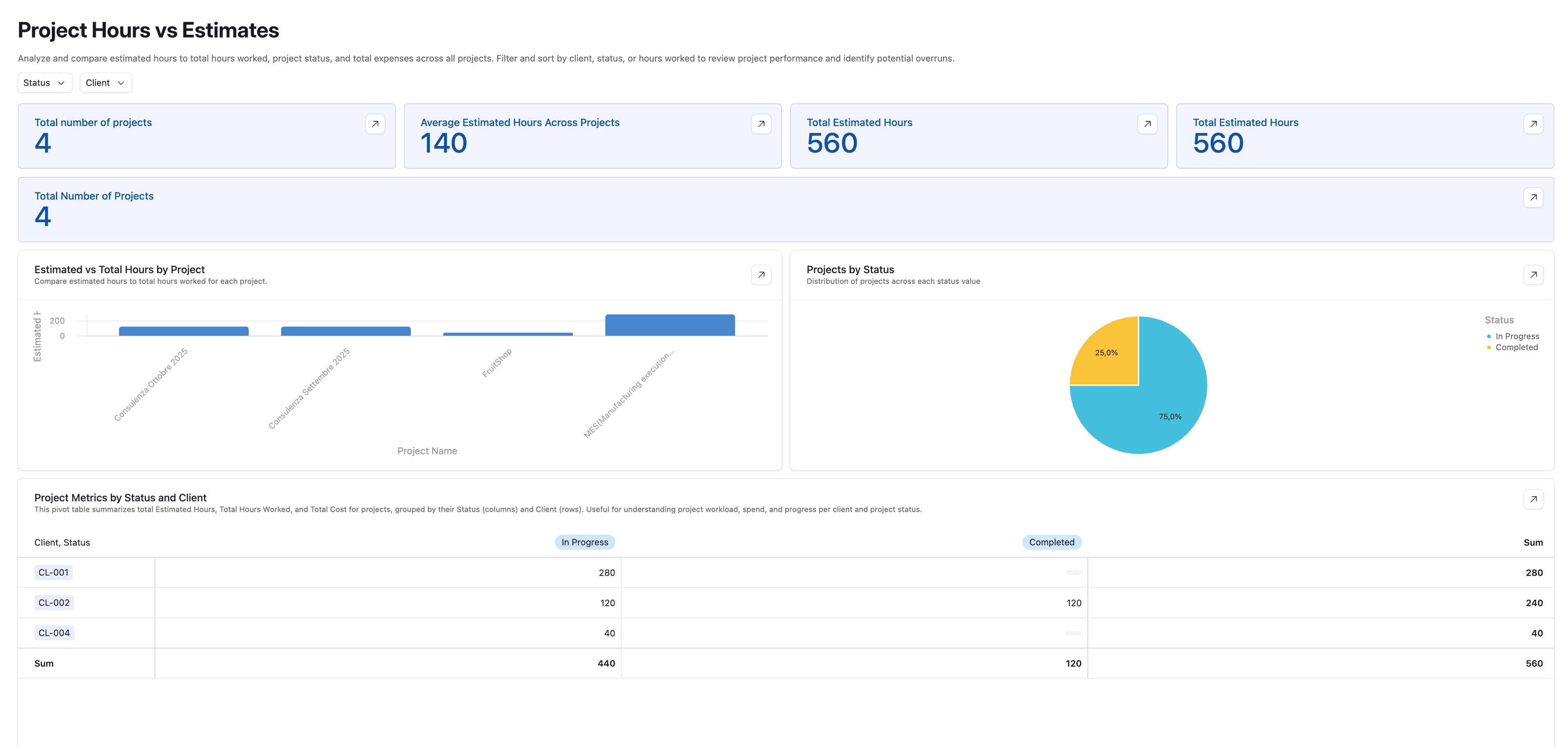Viewport: 1568px width, 747px height.
Task: Expand the Average Estimated Hours card
Action: 762,124
